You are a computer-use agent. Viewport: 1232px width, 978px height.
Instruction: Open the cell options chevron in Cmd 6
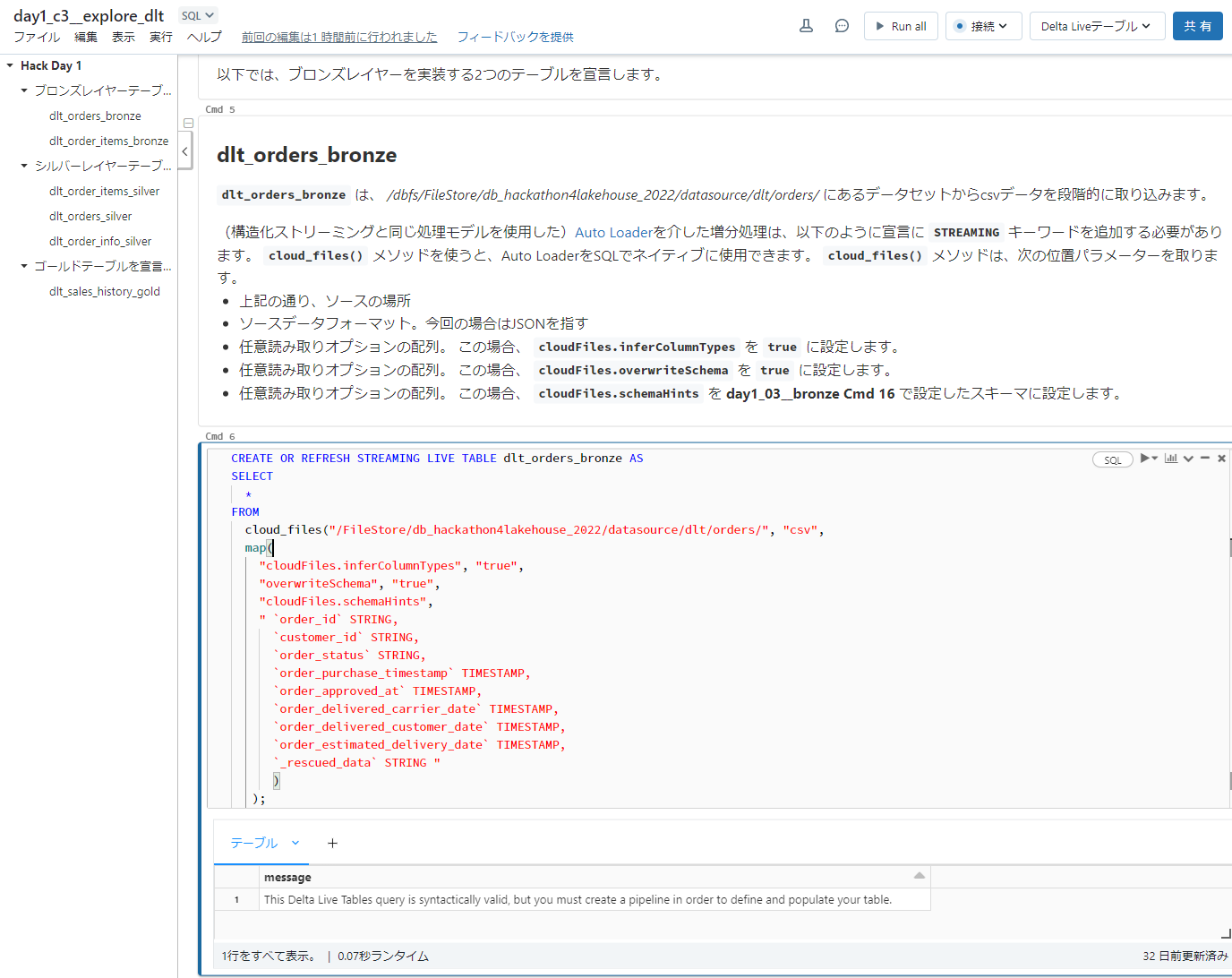point(1187,458)
